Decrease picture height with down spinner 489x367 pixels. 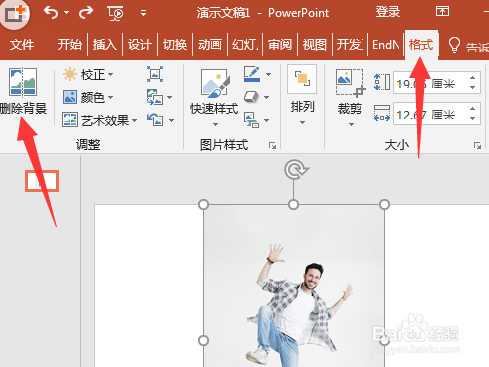472,87
